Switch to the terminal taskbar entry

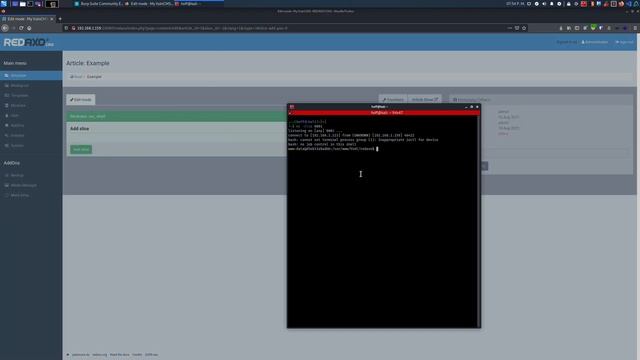(x=198, y=4)
